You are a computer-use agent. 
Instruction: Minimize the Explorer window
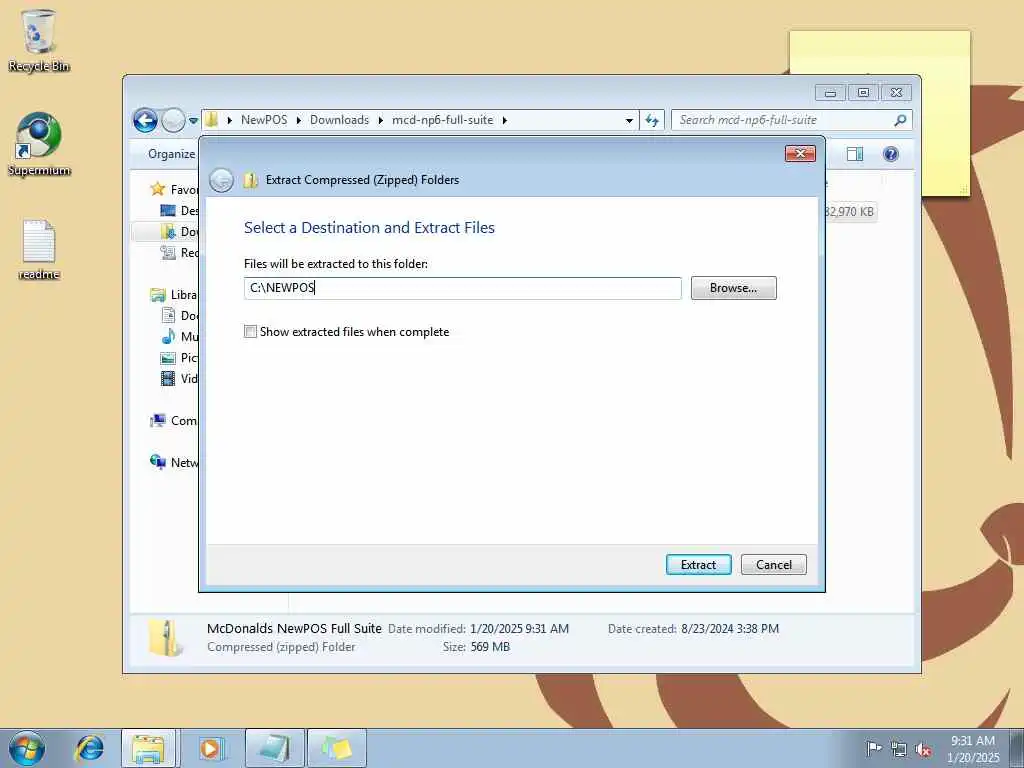pyautogui.click(x=830, y=93)
